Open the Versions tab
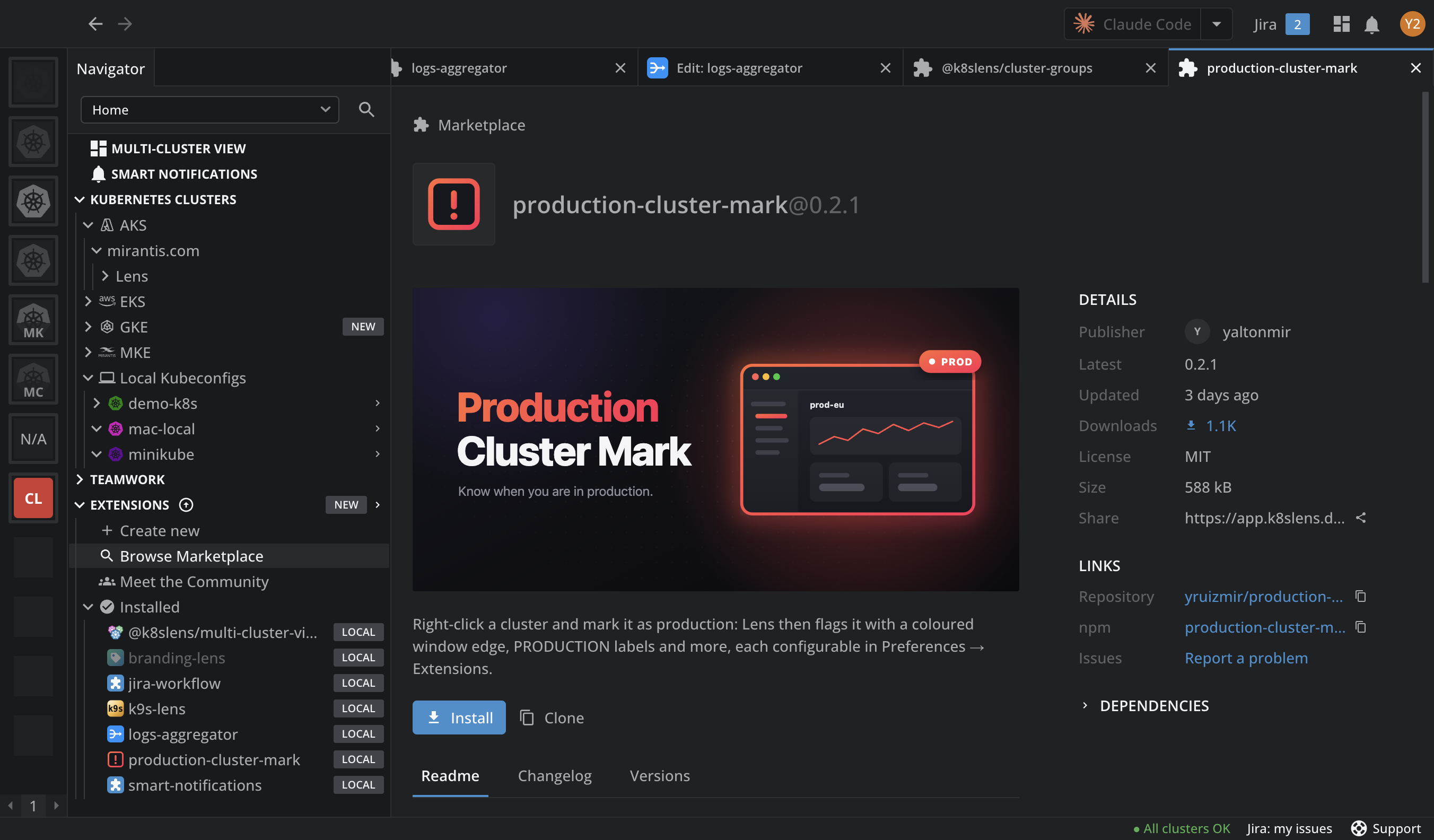The height and width of the screenshot is (840, 1434). coord(660,776)
